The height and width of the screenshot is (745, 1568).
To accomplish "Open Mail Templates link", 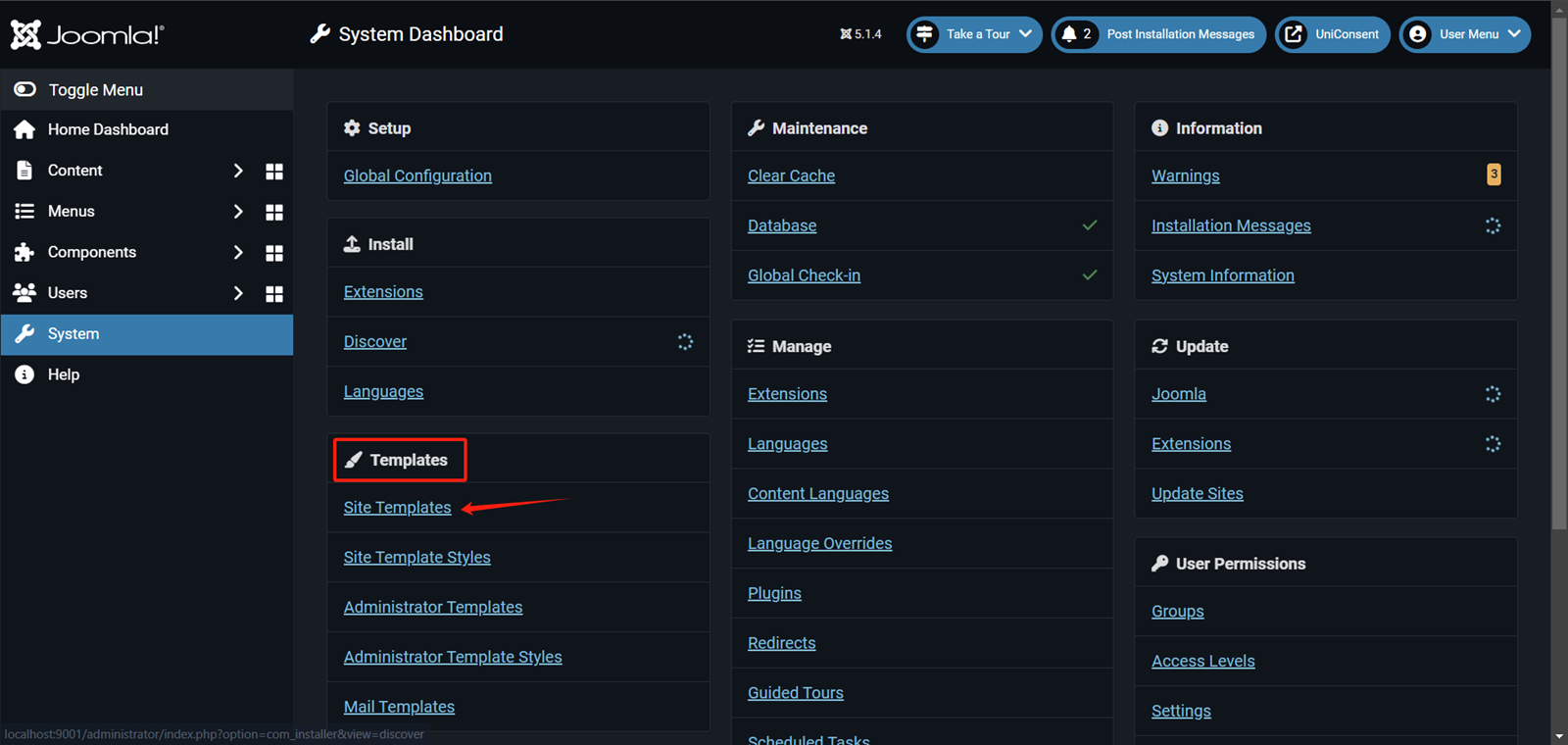I will [399, 708].
